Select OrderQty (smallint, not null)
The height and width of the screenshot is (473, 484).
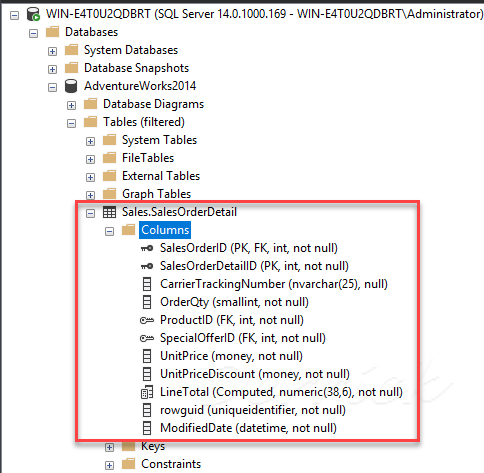(234, 302)
